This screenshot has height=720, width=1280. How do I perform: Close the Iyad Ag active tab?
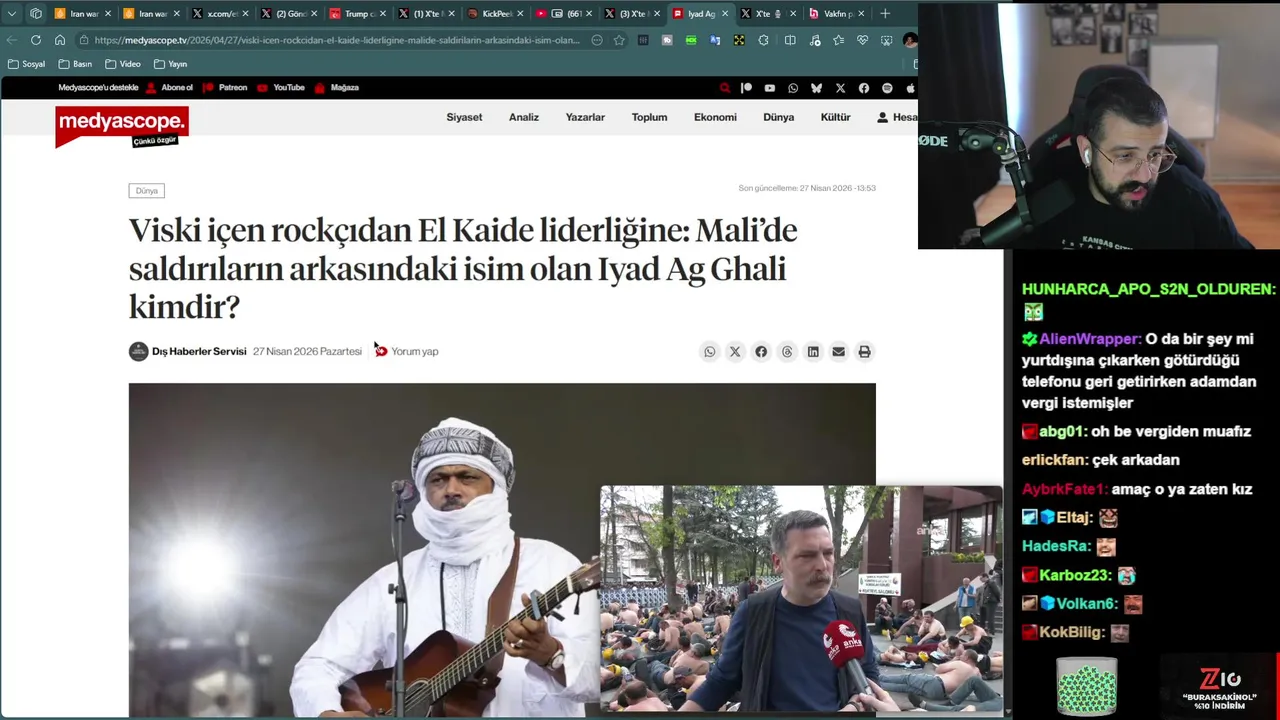tap(725, 14)
